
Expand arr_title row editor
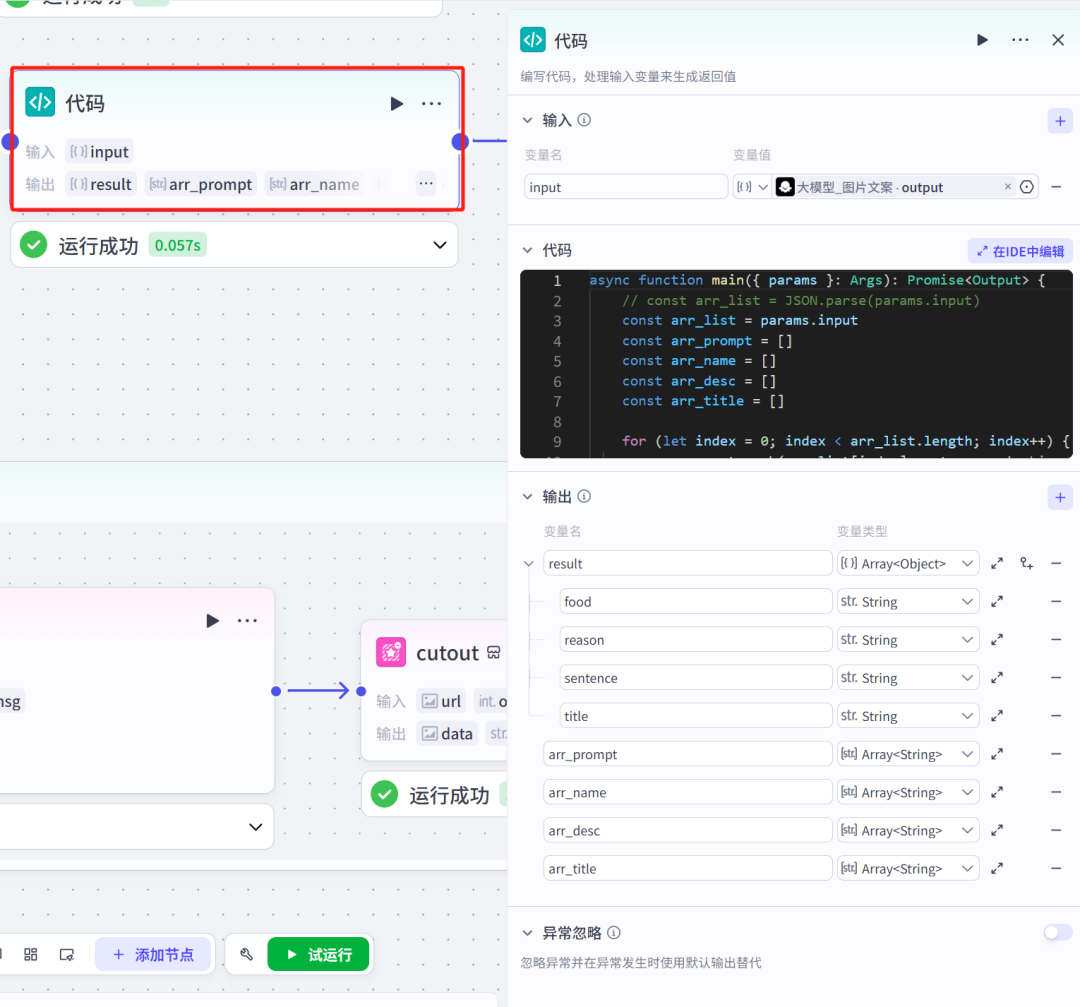click(x=997, y=869)
